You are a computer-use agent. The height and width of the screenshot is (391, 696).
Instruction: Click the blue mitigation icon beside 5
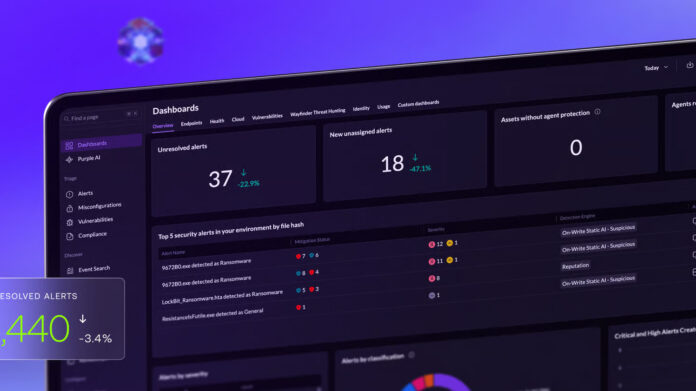(298, 290)
